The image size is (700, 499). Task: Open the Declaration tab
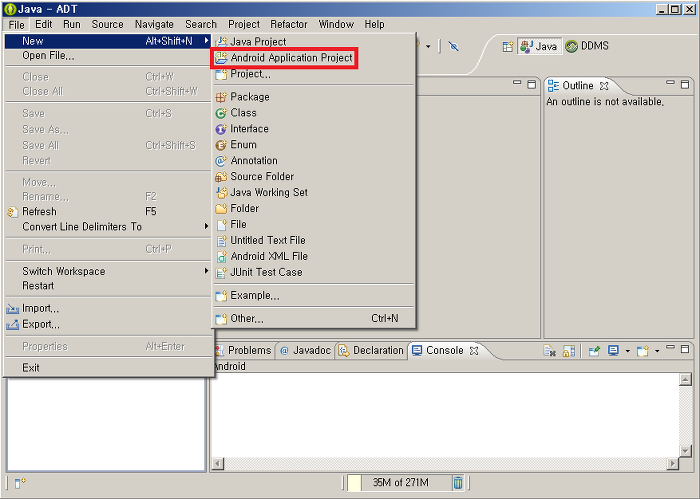tap(371, 350)
